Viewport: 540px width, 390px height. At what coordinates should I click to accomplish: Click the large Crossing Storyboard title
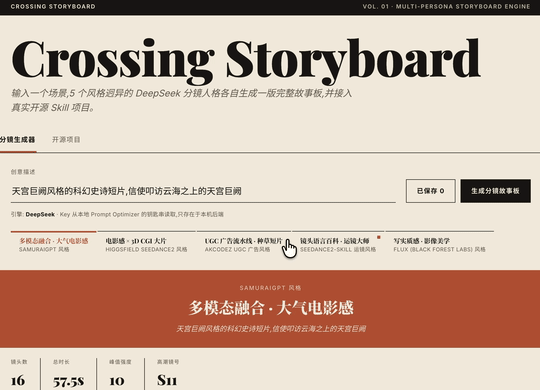tap(246, 61)
